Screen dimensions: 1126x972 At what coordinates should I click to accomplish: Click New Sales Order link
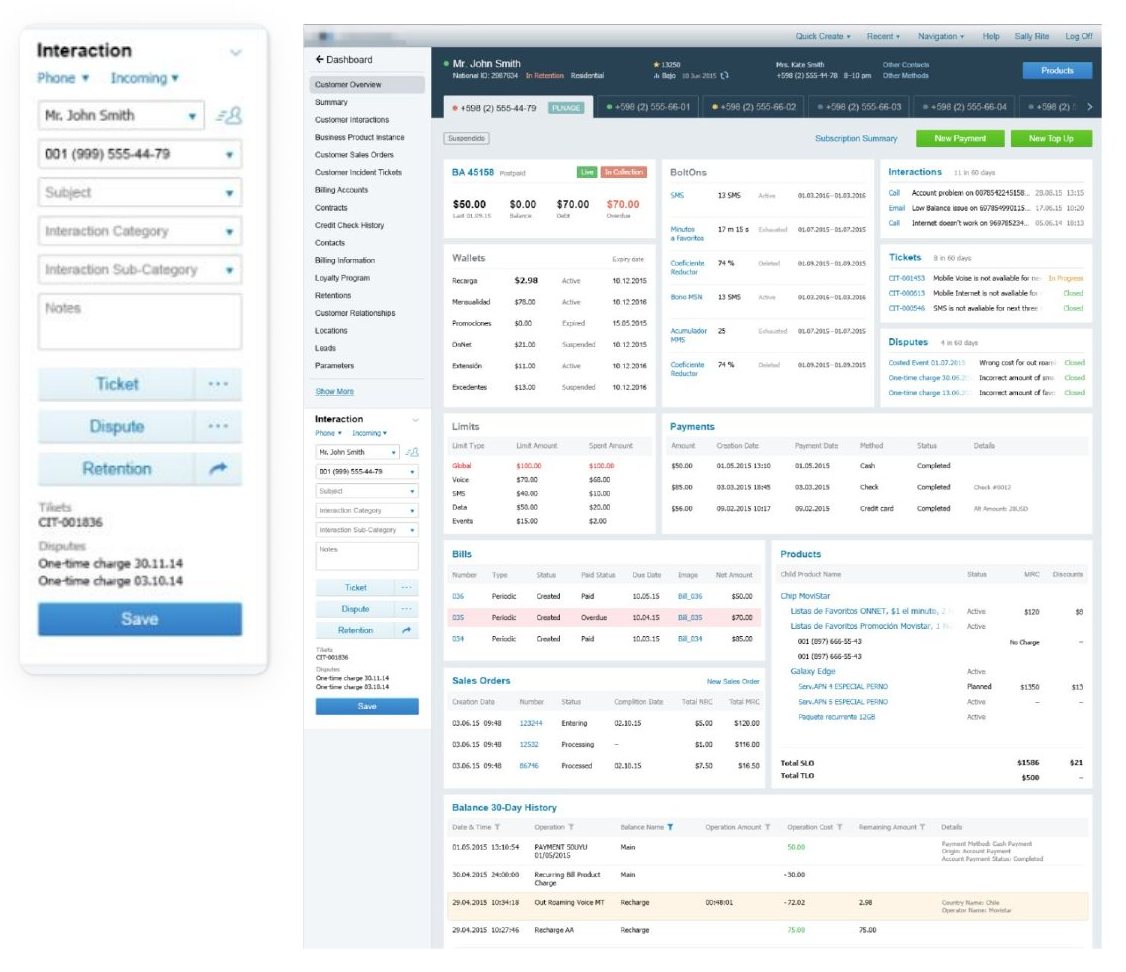pos(732,681)
